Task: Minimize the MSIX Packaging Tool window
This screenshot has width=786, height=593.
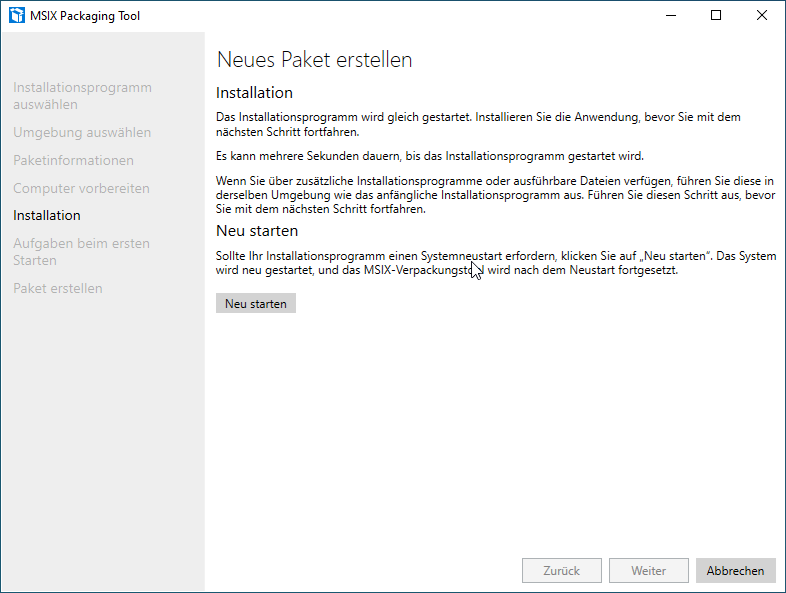Action: 671,16
